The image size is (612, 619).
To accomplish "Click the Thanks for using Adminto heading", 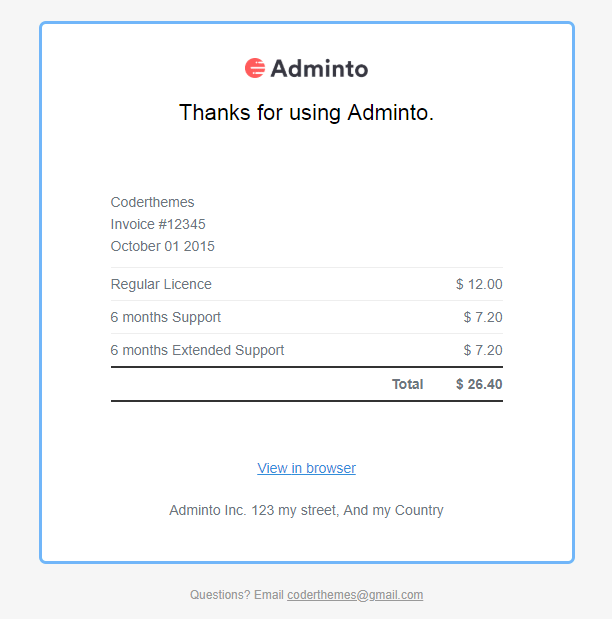I will tap(306, 113).
